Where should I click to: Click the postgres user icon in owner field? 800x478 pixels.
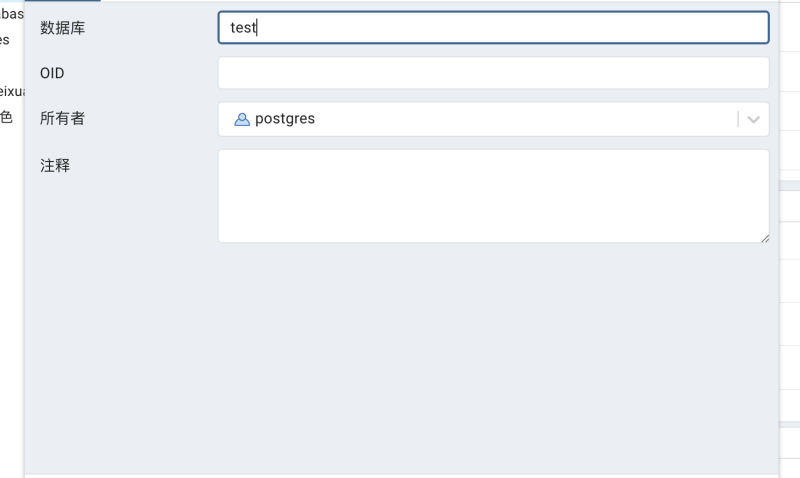[242, 119]
